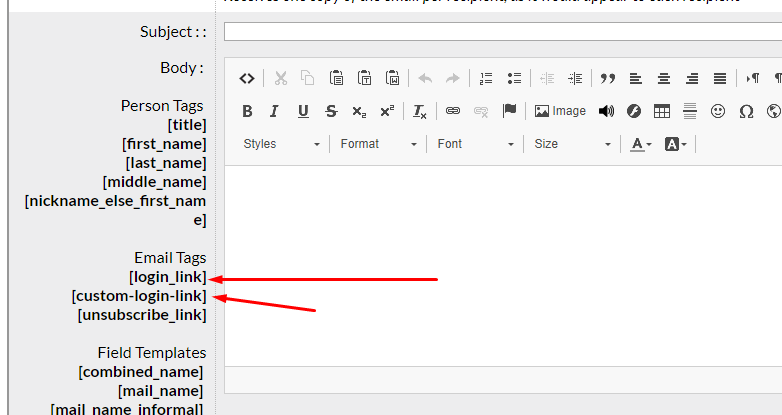This screenshot has width=782, height=415.
Task: Expand the Format dropdown
Action: click(378, 144)
